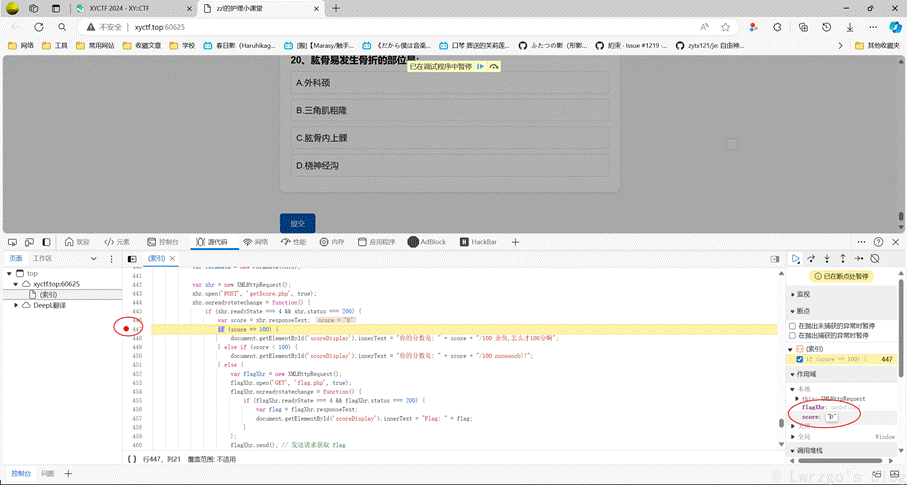Viewport: 907px width, 485px height.
Task: Open the (索引) file in navigator tree
Action: point(47,295)
